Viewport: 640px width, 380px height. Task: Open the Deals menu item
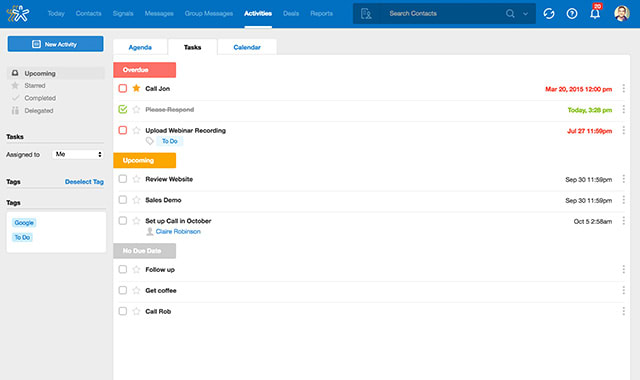pyautogui.click(x=291, y=13)
